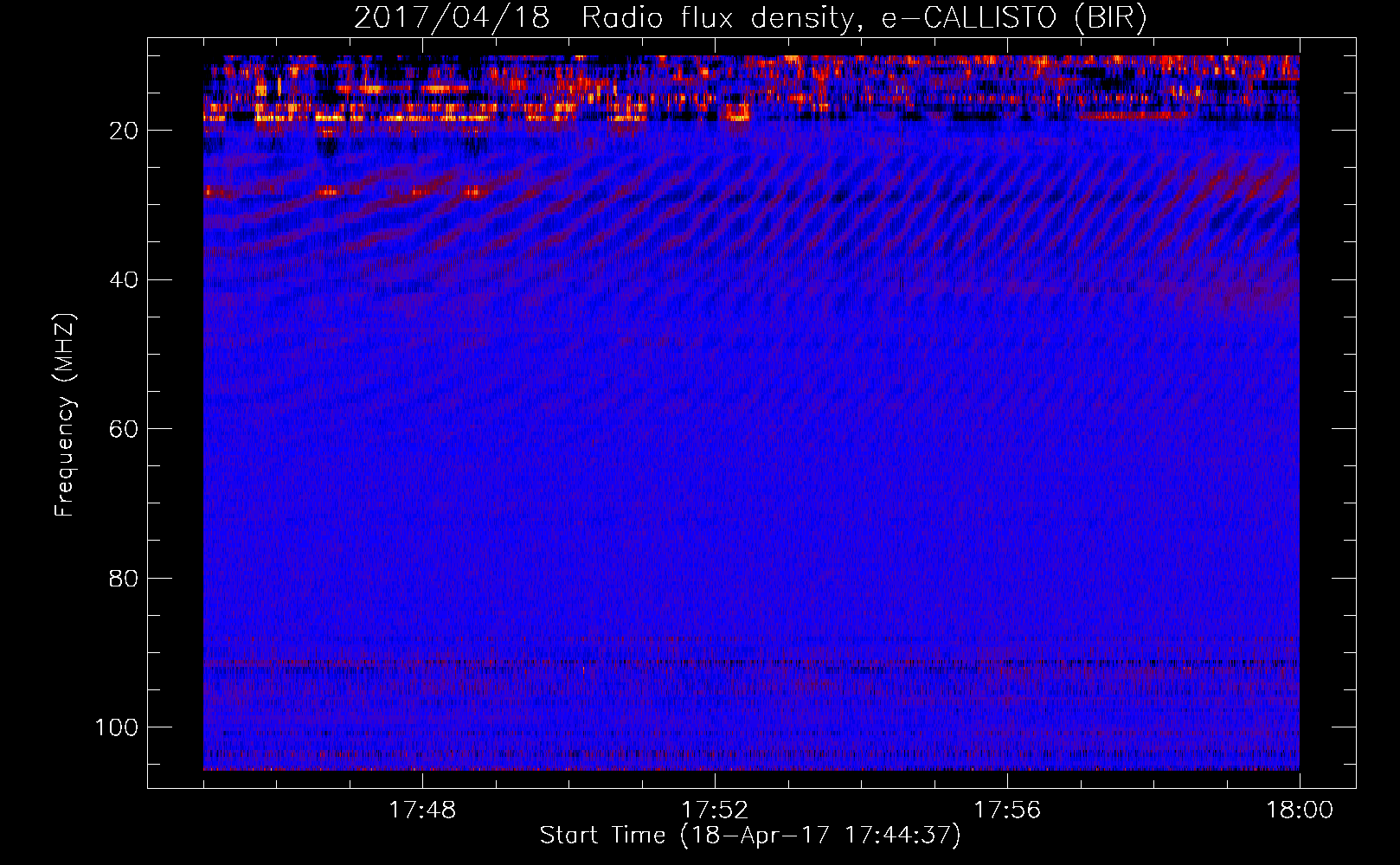Click the Start Time axis label
The image size is (1400, 865).
(750, 836)
